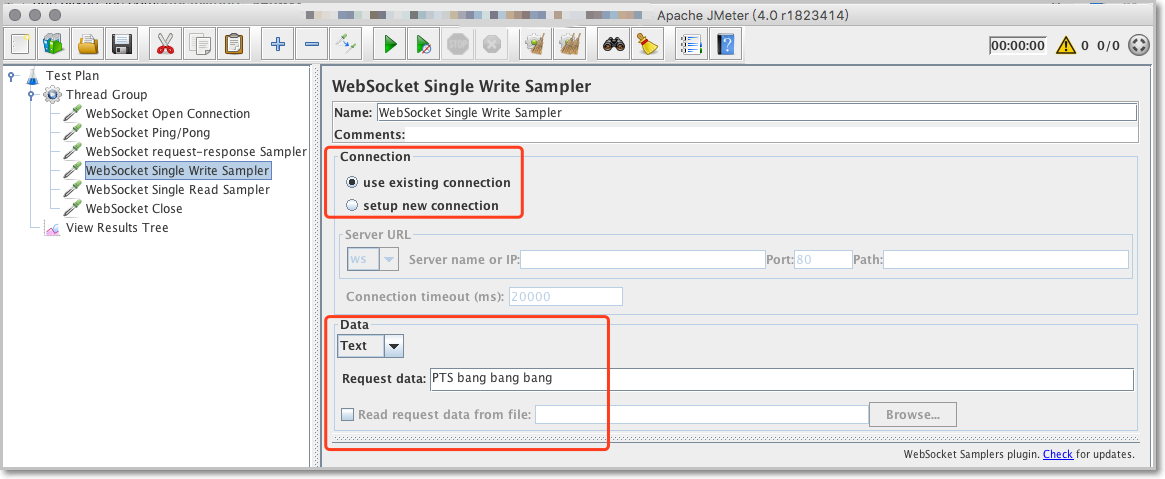Shut down the test with the grey X icon

tap(491, 45)
